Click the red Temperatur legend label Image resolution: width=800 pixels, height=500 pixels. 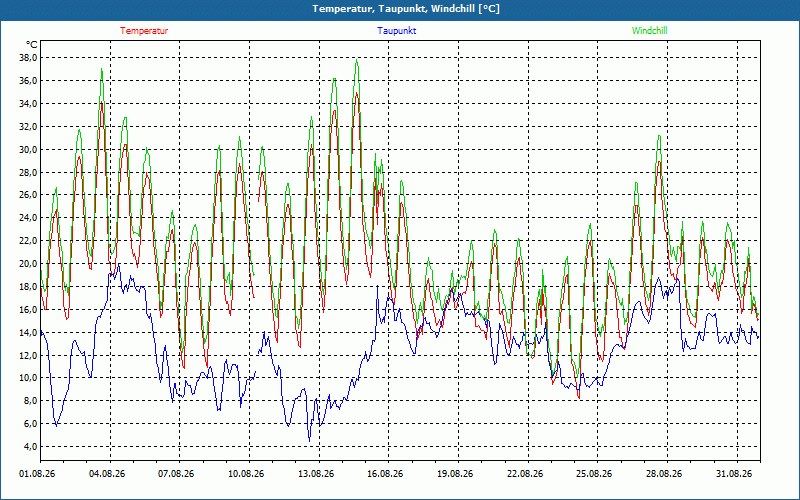144,31
